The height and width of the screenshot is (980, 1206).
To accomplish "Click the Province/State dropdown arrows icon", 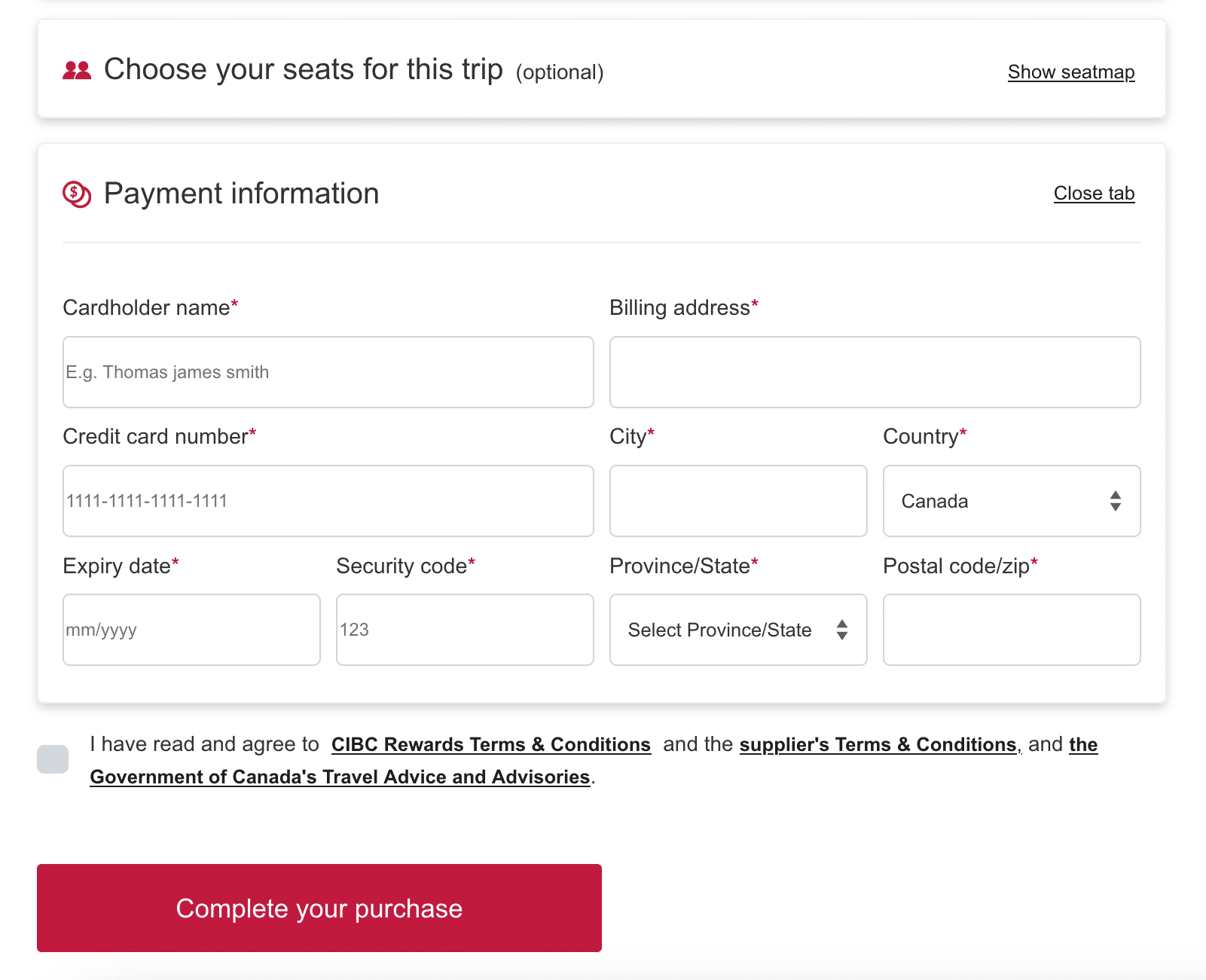I will (842, 630).
